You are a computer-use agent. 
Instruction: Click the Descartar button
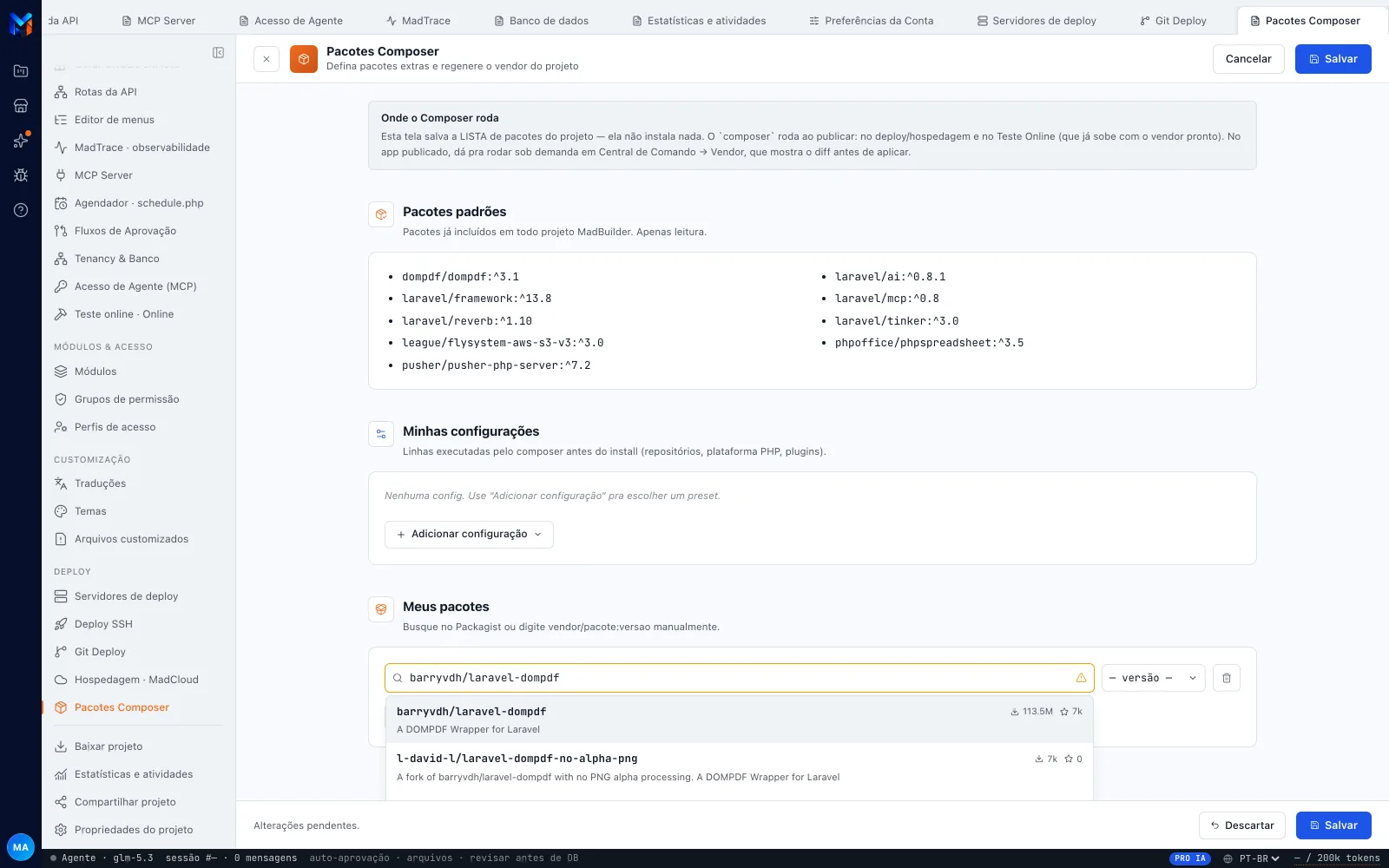[1241, 825]
